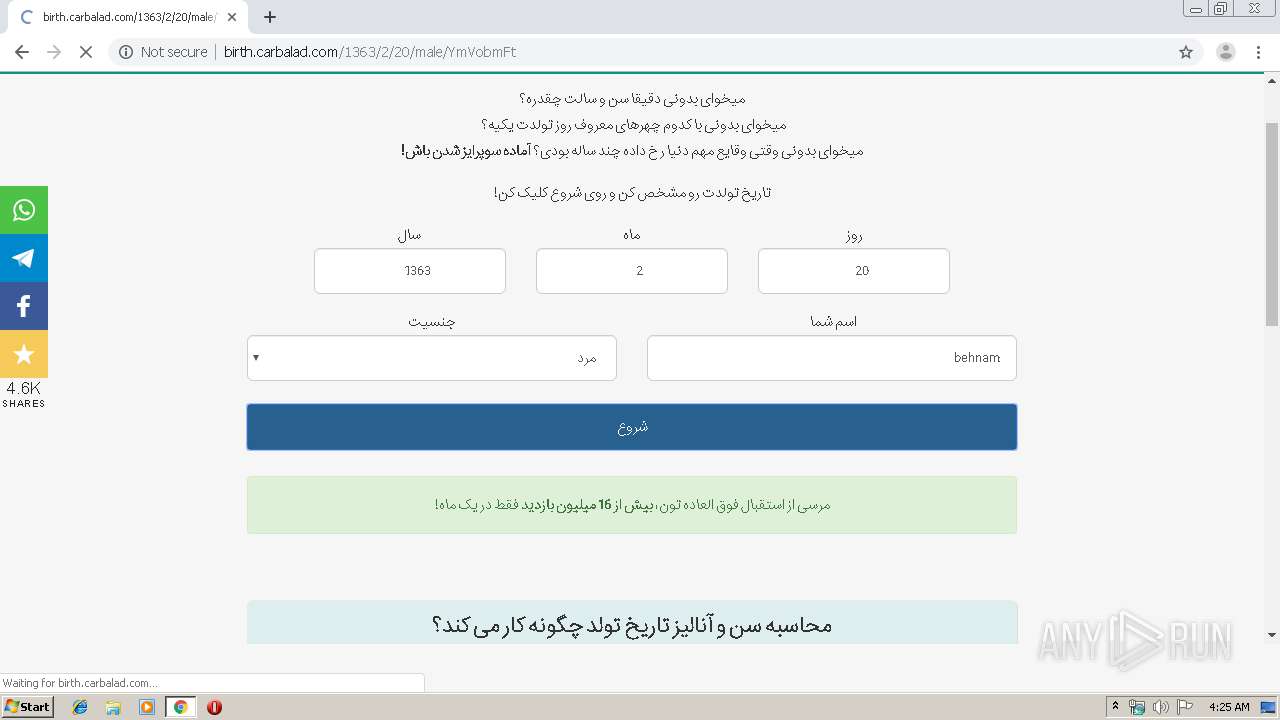The image size is (1280, 720).
Task: Click the scrollbar down arrow
Action: [x=1272, y=635]
